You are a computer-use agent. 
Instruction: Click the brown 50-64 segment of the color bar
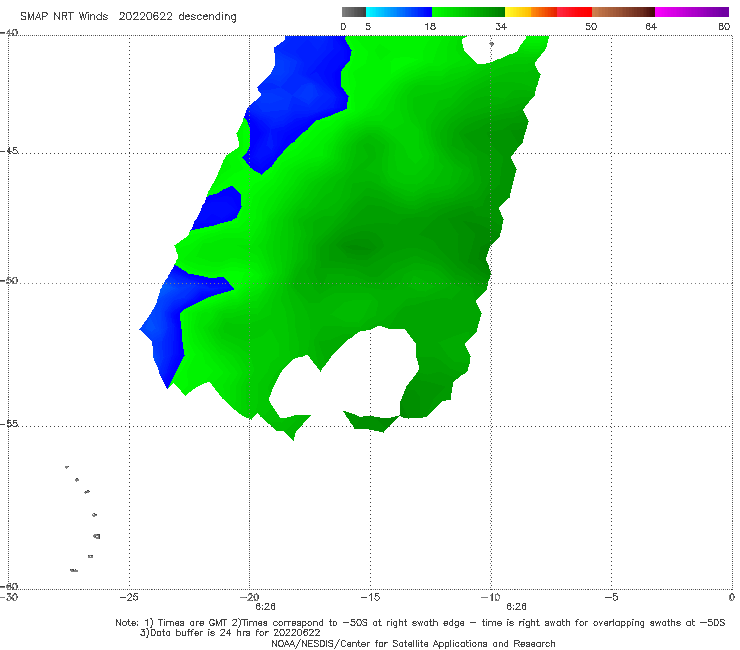tap(623, 12)
